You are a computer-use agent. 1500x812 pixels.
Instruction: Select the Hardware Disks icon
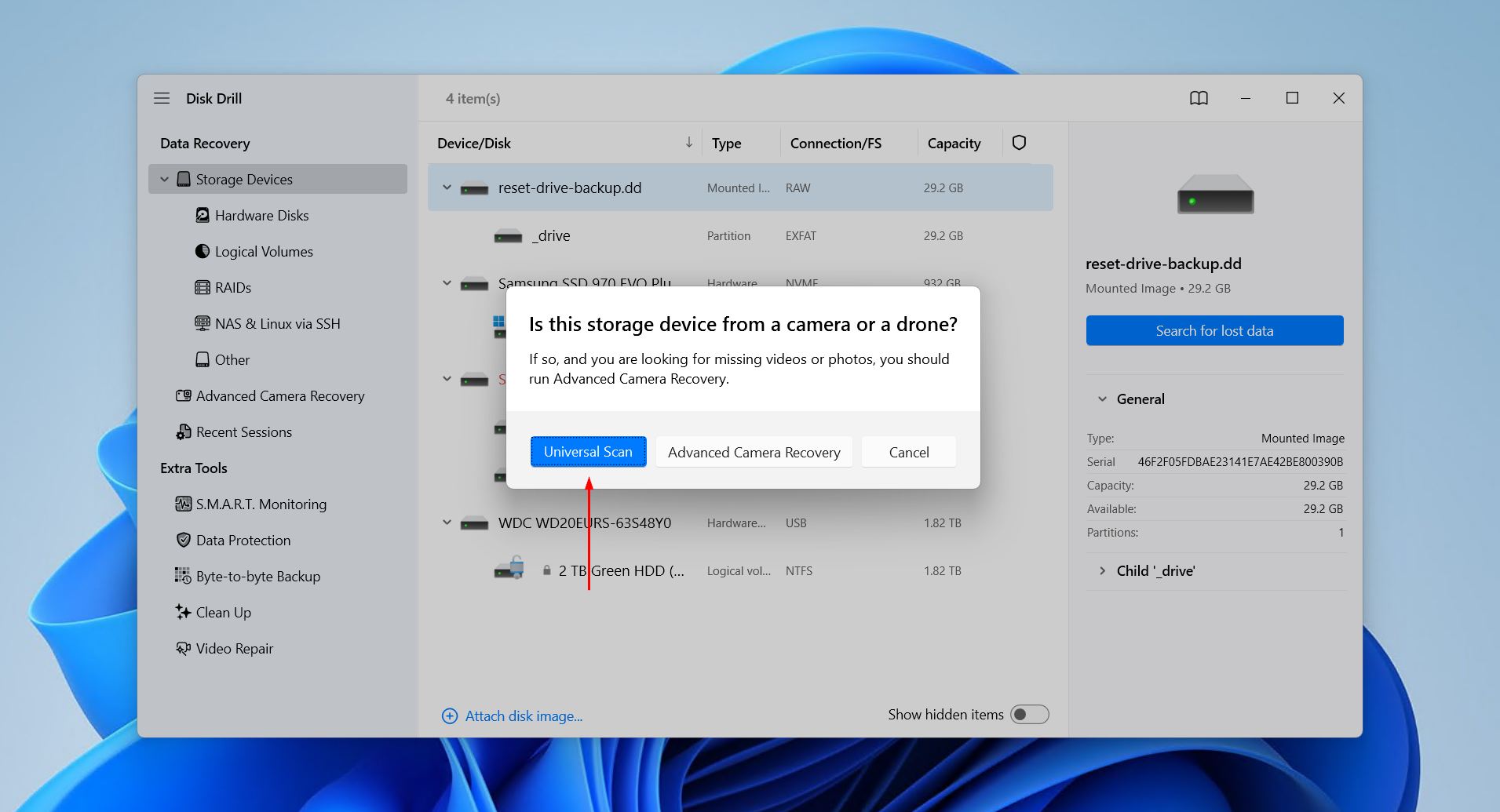[x=203, y=215]
